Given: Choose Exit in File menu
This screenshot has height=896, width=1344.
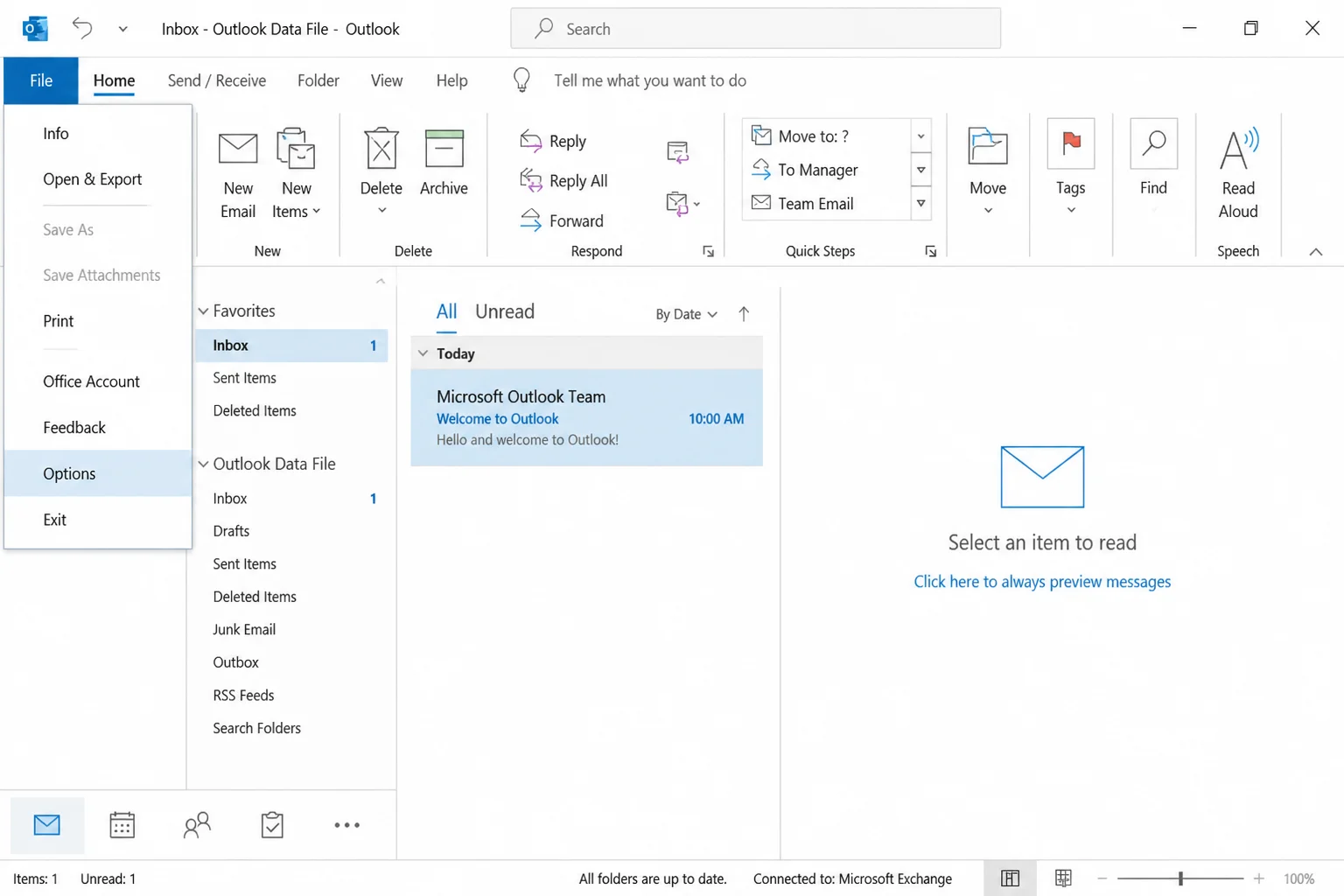Looking at the screenshot, I should [x=98, y=520].
